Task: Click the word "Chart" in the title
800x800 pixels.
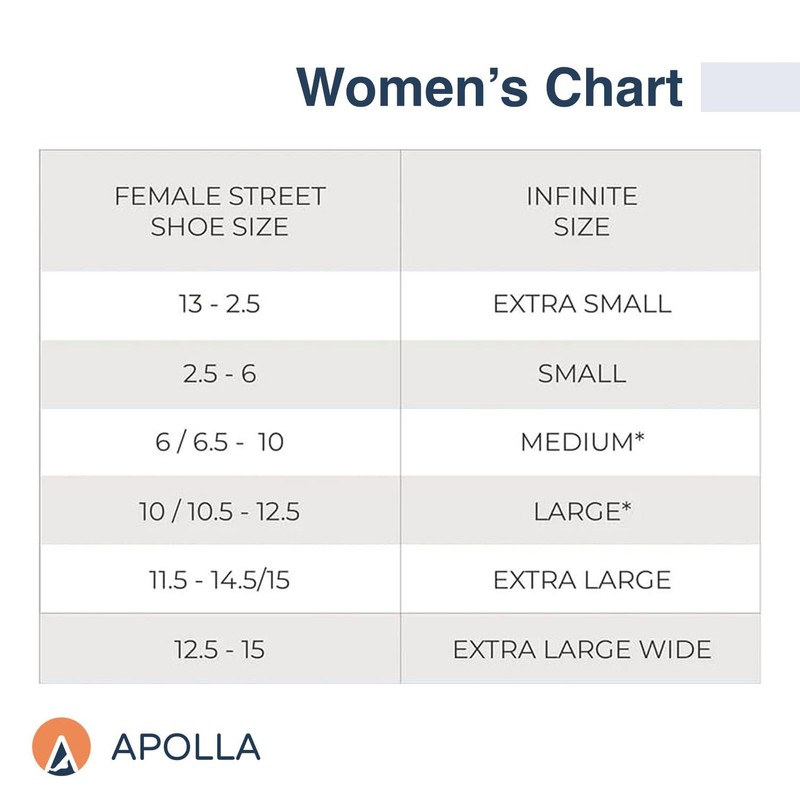Action: coord(614,87)
